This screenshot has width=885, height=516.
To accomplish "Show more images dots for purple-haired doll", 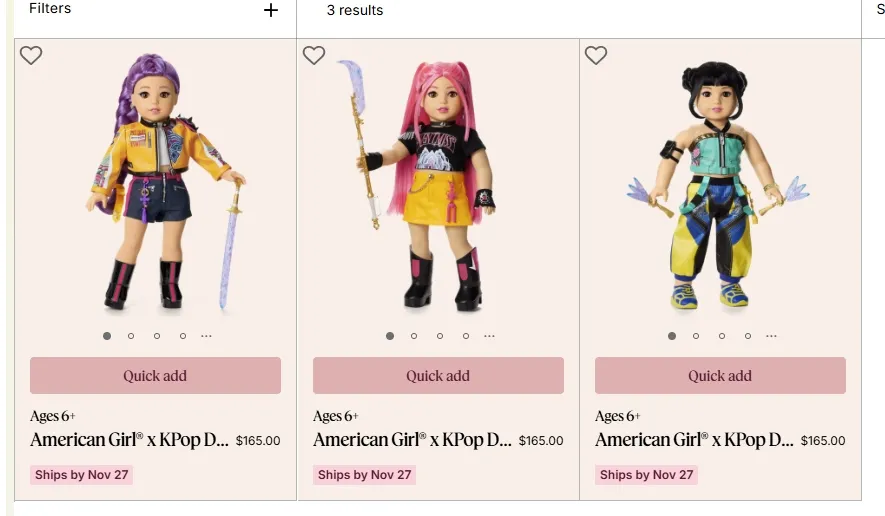I will coord(207,336).
